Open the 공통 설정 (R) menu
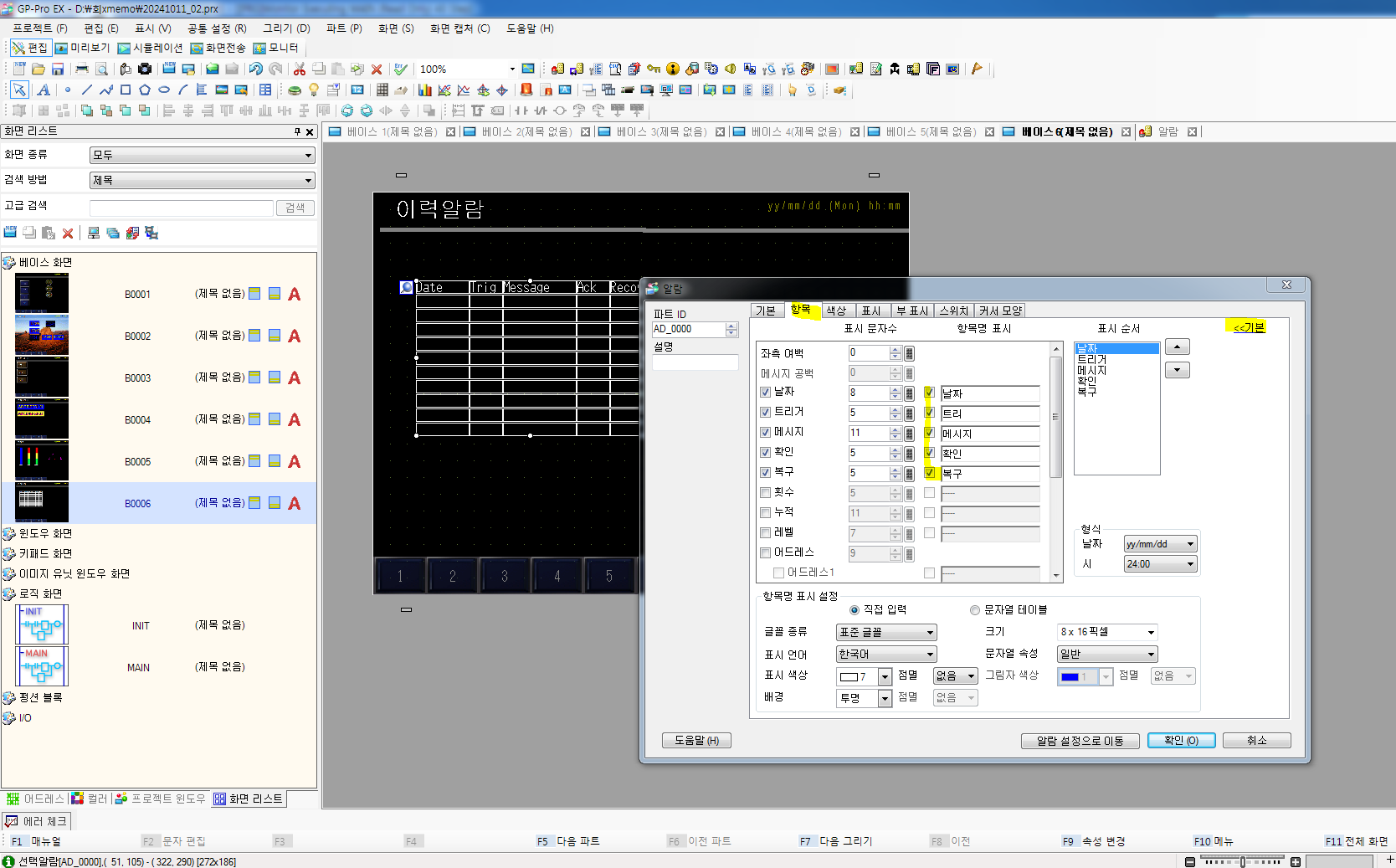Viewport: 1396px width, 868px height. coord(217,28)
